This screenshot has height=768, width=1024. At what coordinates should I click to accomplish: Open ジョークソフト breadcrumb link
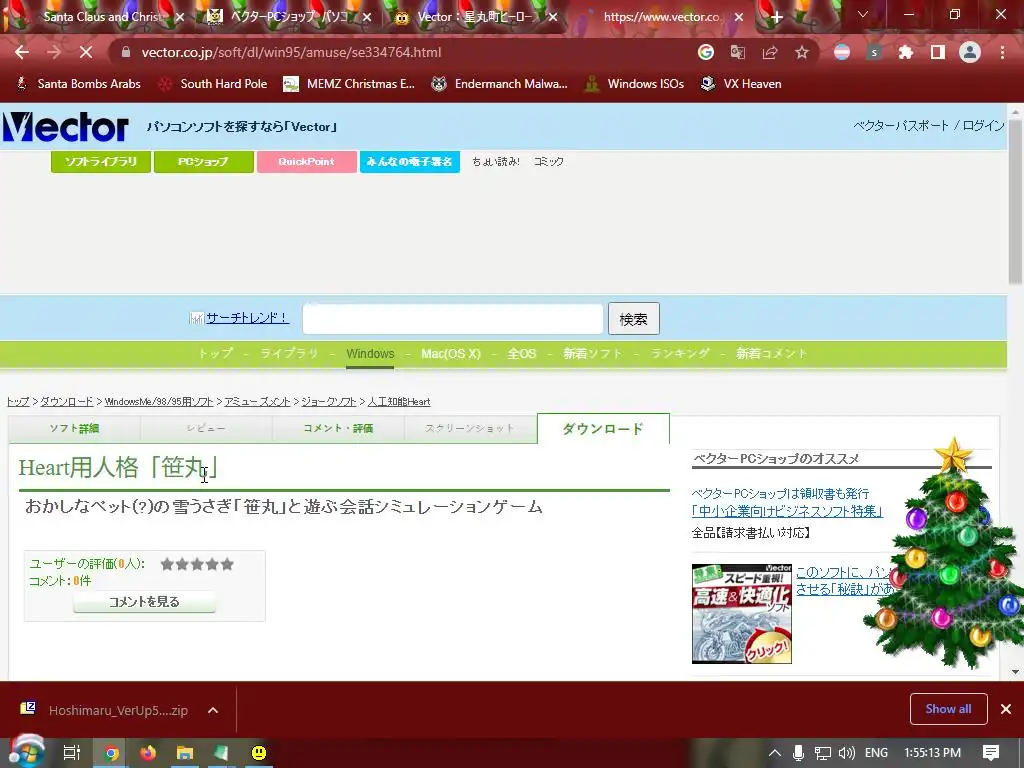pos(328,402)
